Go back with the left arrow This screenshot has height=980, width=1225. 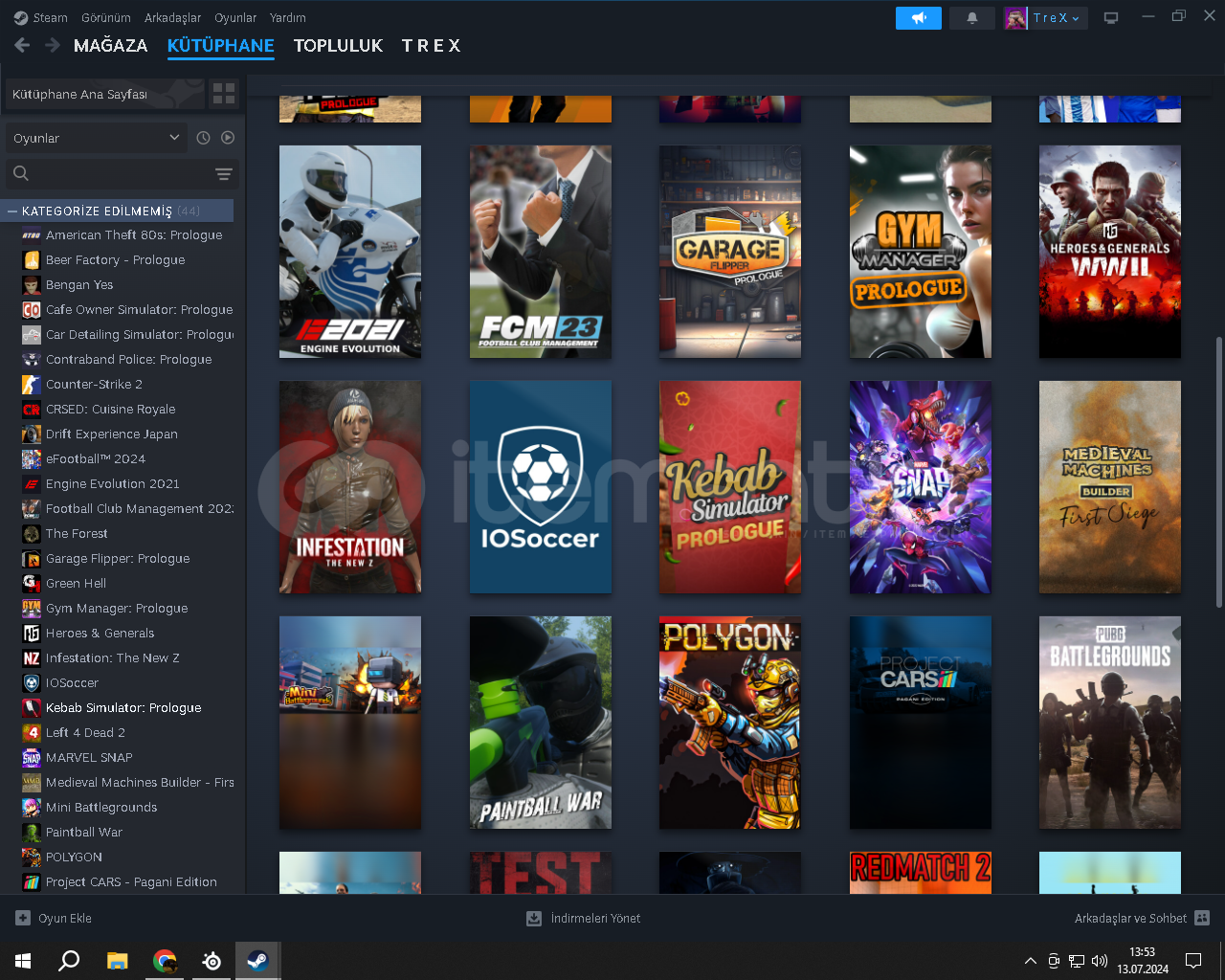coord(23,45)
